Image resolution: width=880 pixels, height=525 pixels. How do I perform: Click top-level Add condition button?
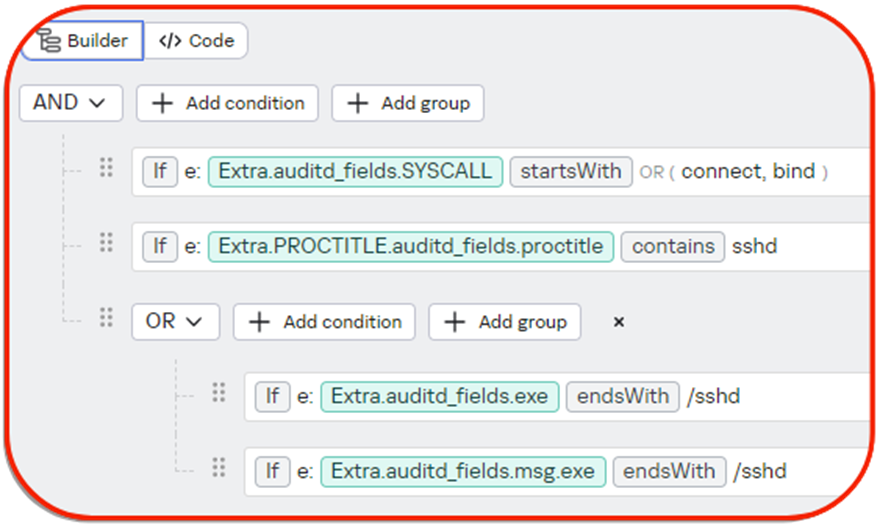point(228,103)
